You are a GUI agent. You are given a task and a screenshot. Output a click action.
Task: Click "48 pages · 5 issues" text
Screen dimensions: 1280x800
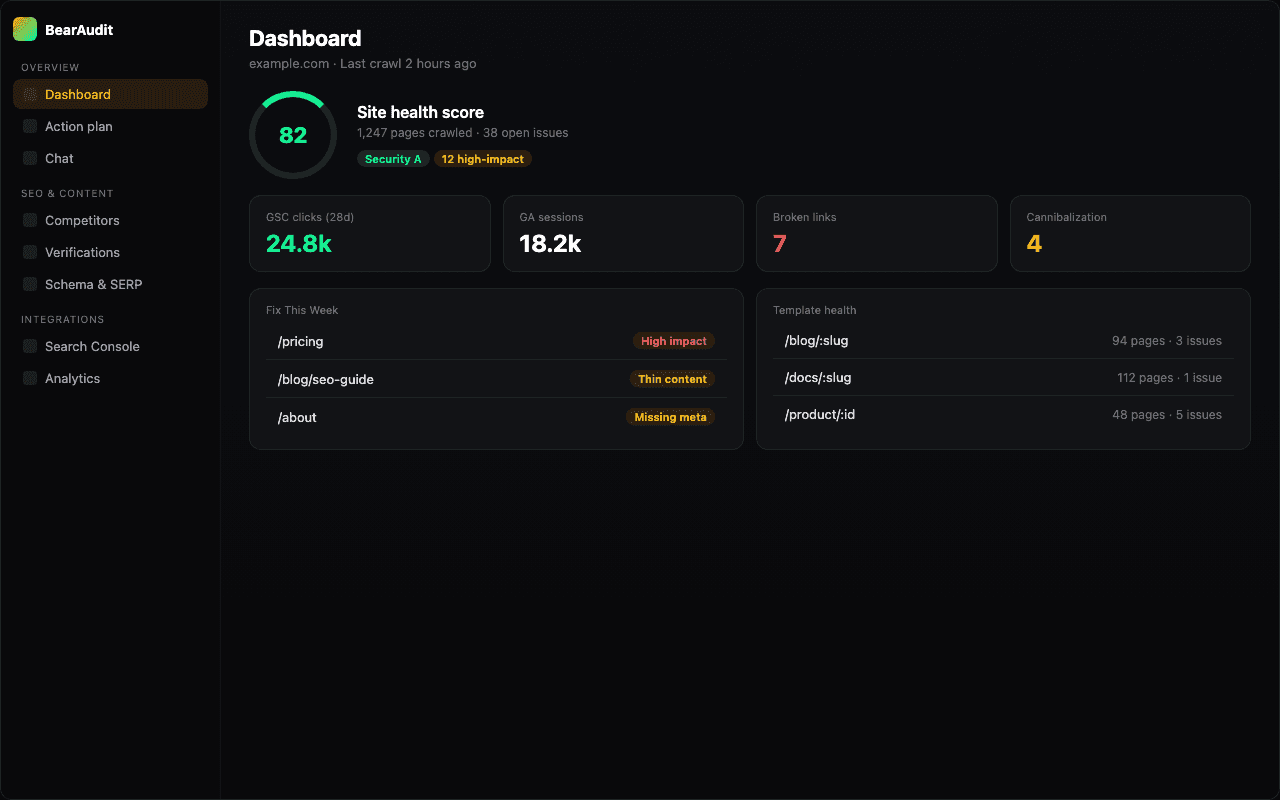point(1167,415)
